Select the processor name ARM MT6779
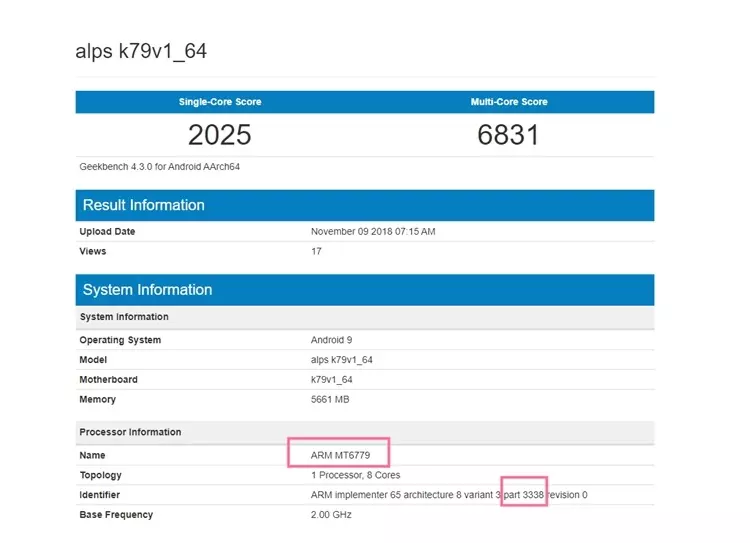 pos(340,455)
